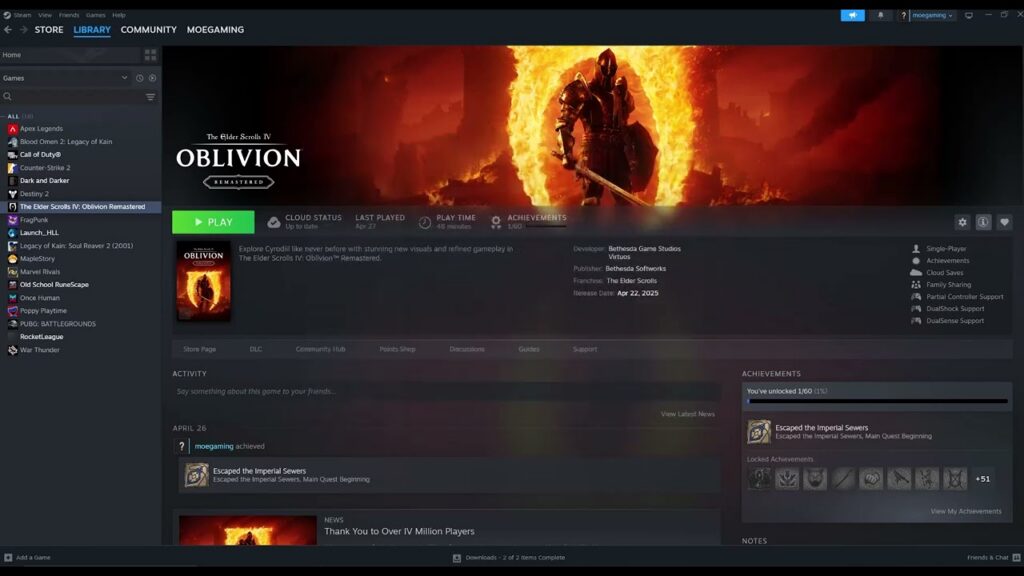Click the ready-to-play filter icon
The width and height of the screenshot is (1024, 576).
pos(152,78)
